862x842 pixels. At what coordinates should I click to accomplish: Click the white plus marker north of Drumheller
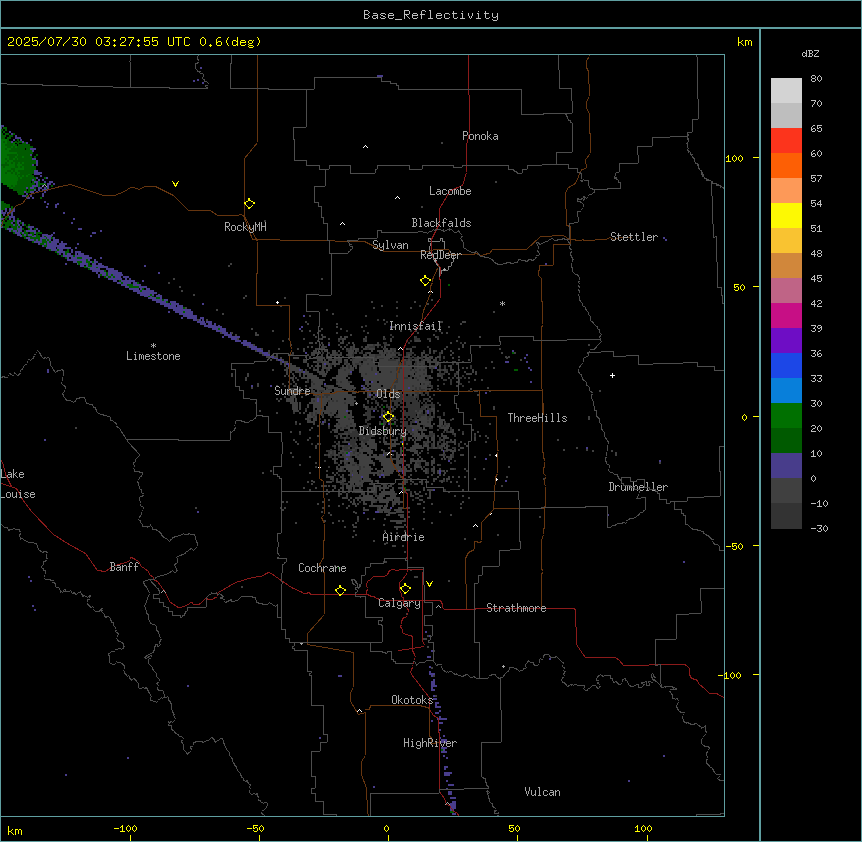pyautogui.click(x=612, y=375)
